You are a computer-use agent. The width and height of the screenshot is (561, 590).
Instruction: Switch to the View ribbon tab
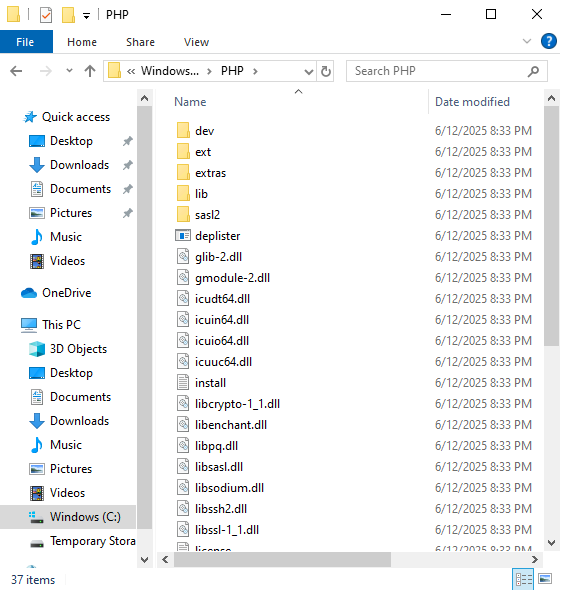coord(196,42)
